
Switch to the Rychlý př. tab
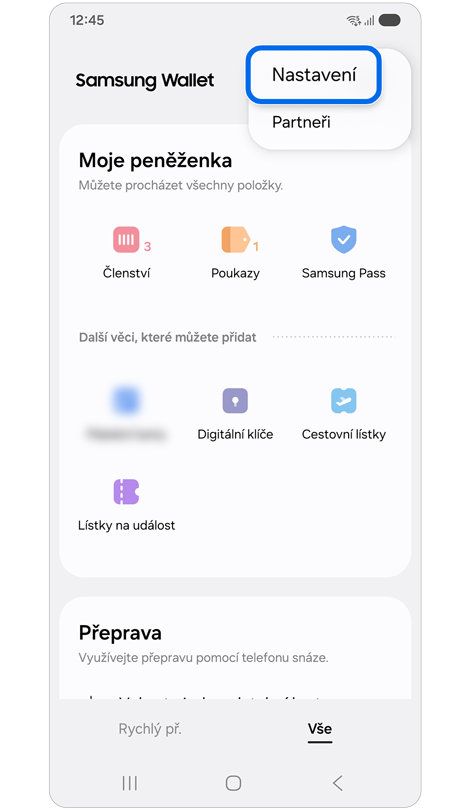pos(150,729)
